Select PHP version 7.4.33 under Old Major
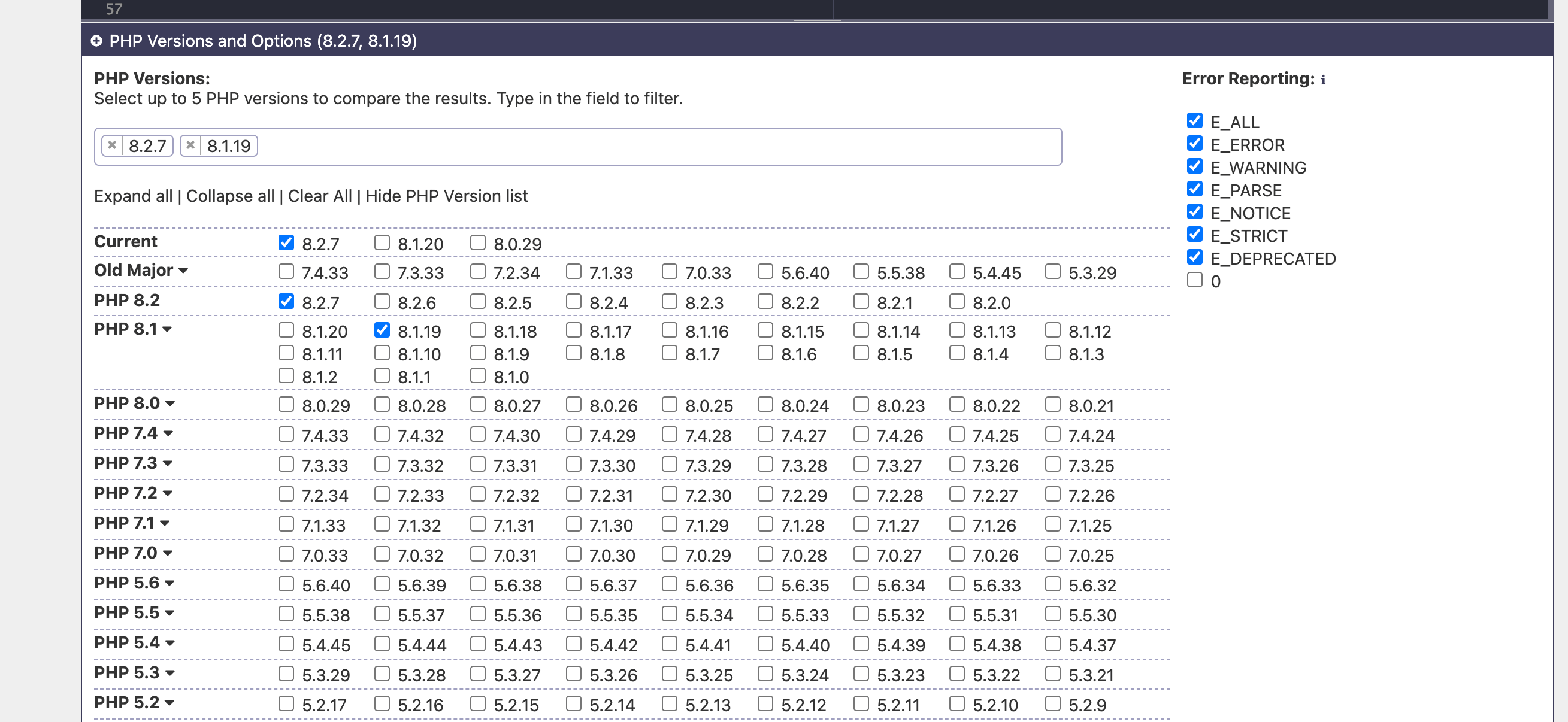The width and height of the screenshot is (1568, 722). pyautogui.click(x=286, y=271)
